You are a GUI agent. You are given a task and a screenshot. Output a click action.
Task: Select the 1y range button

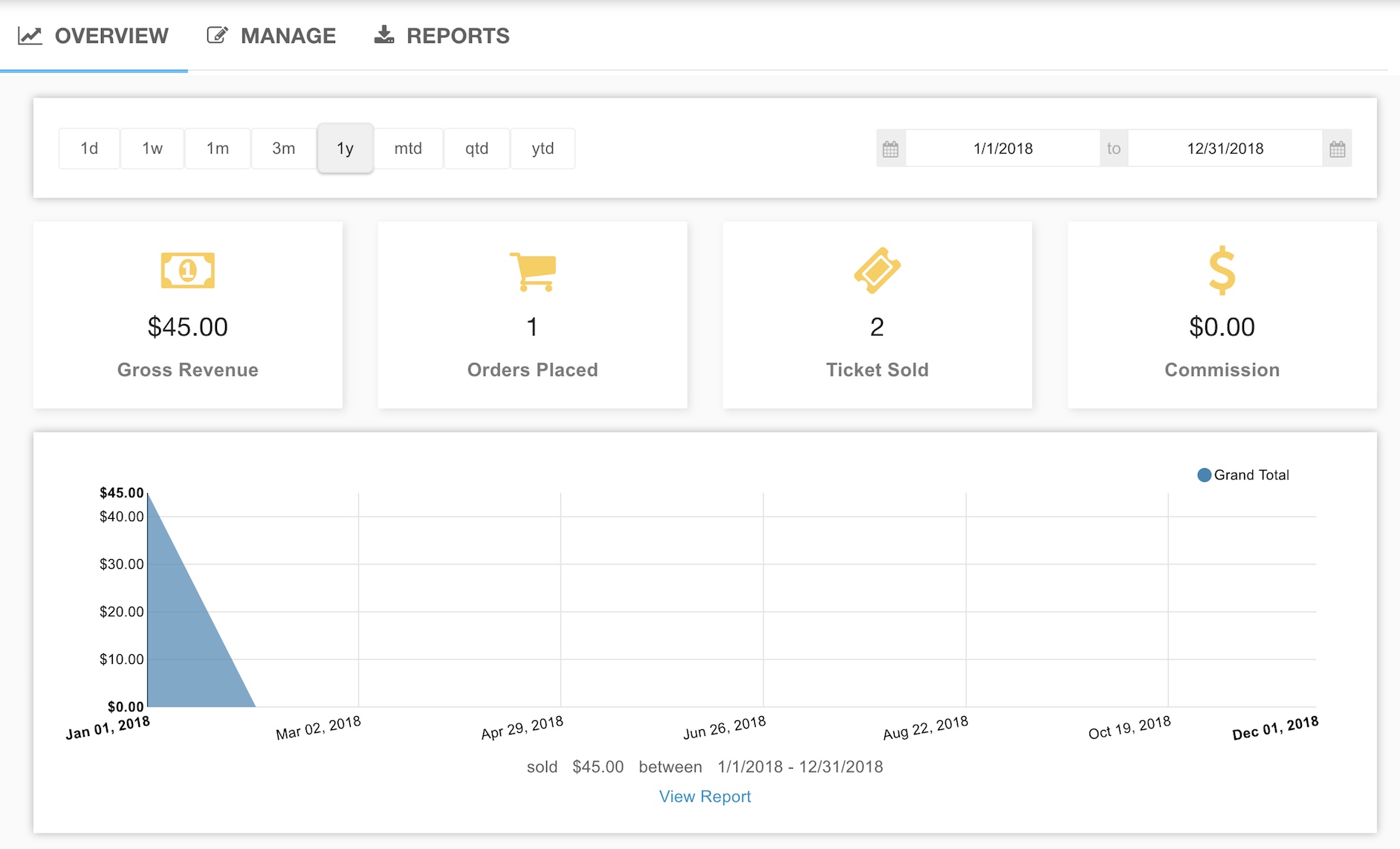point(345,149)
